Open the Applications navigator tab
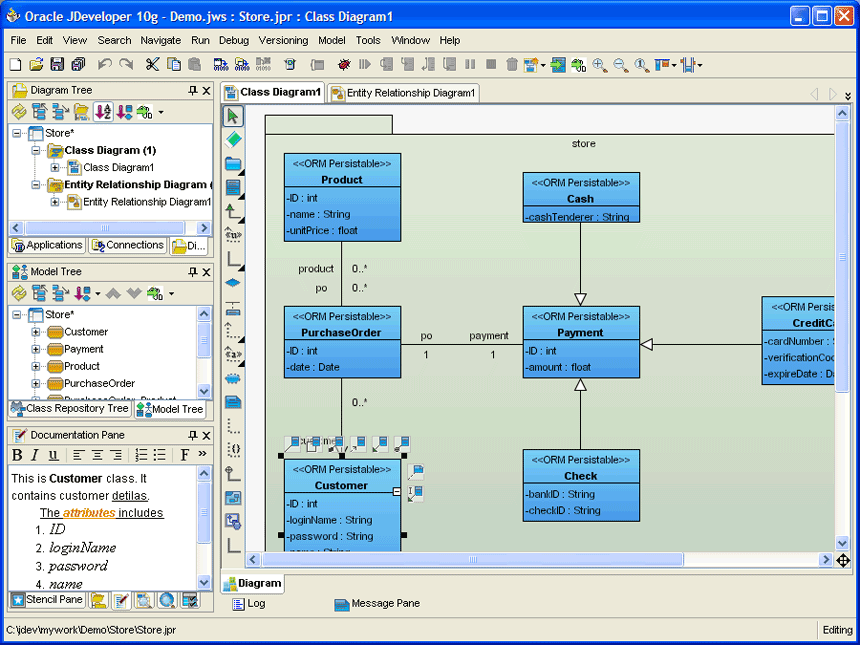Viewport: 860px width, 645px height. [47, 245]
